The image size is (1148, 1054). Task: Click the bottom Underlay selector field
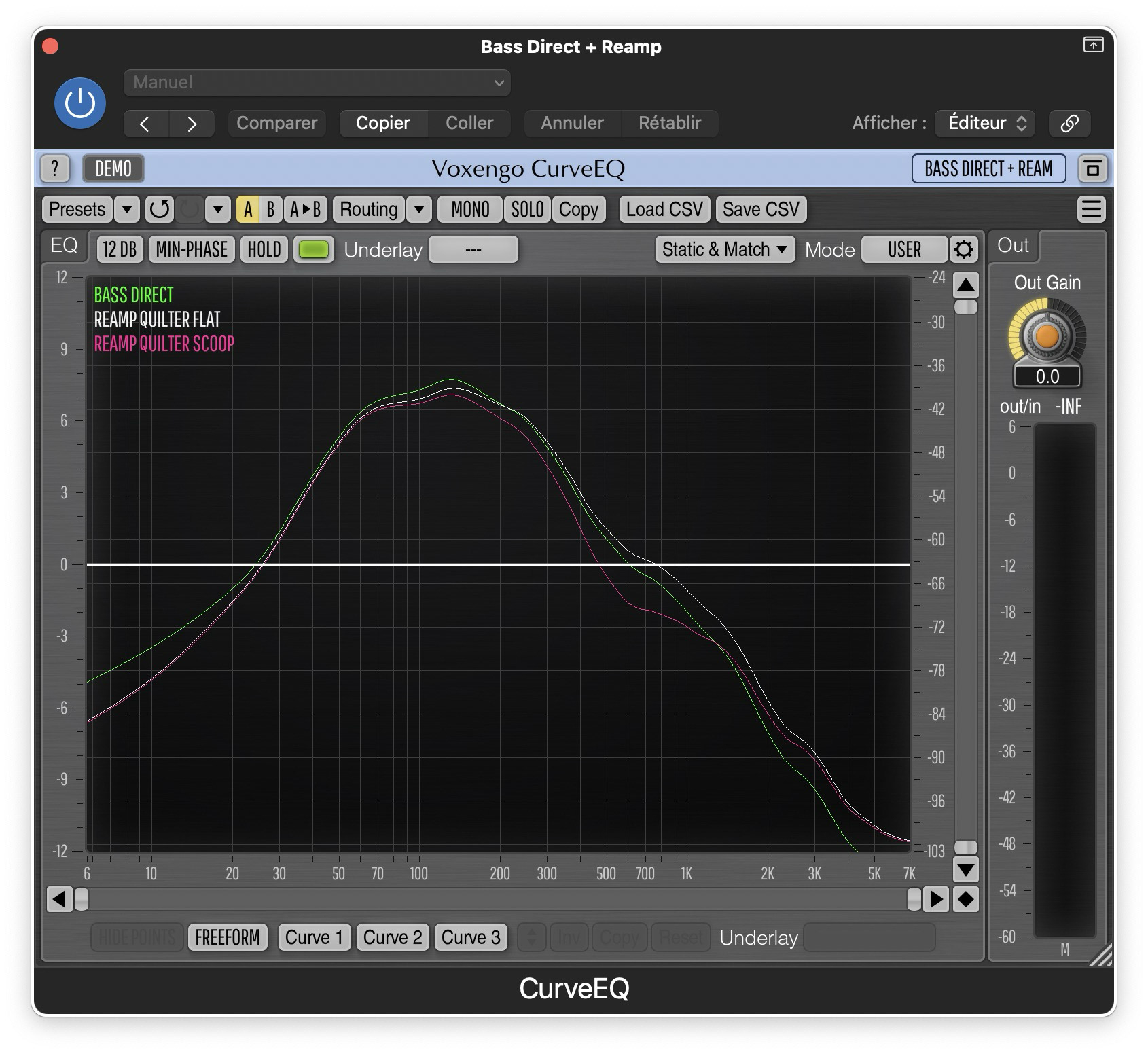pos(869,937)
